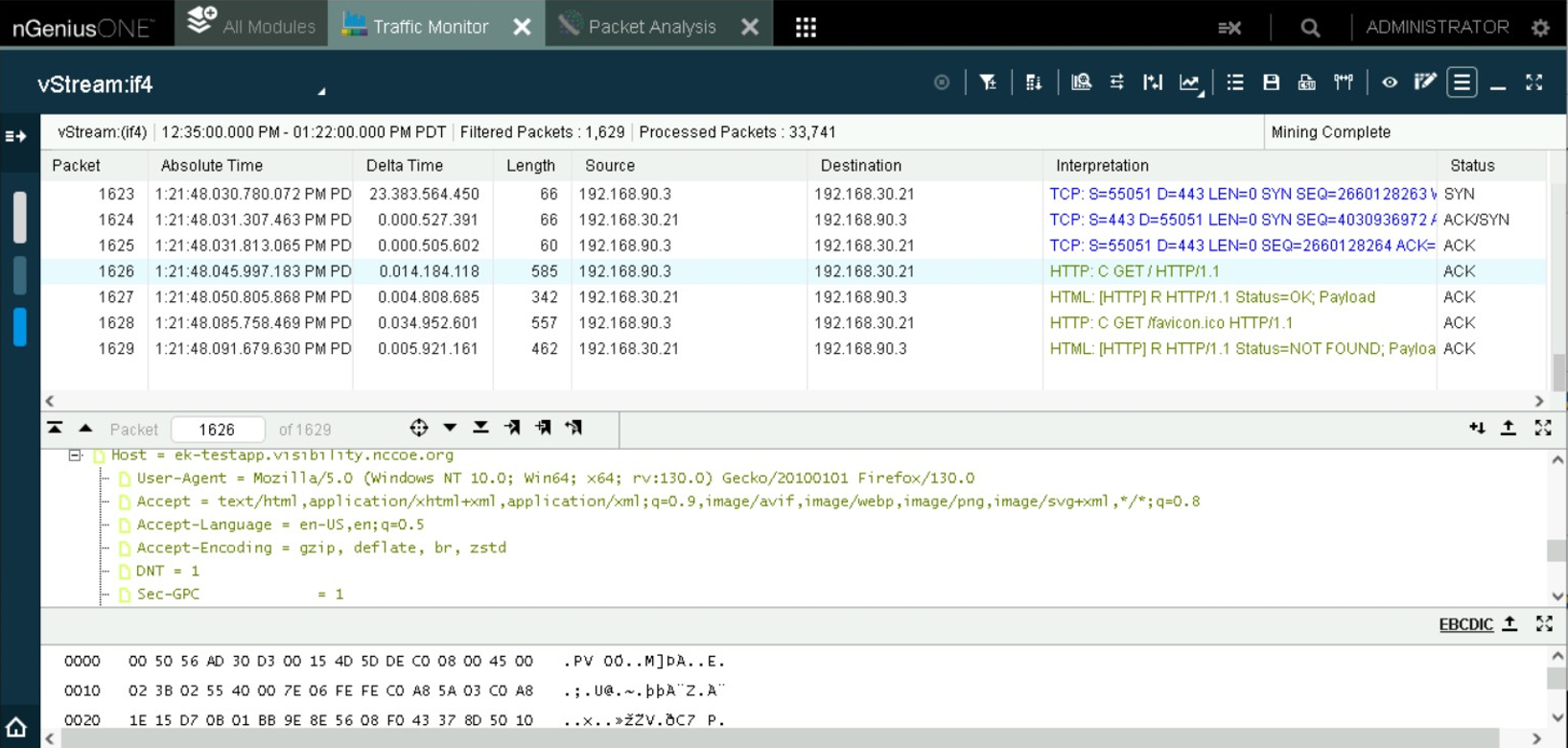
Task: Export packets using the CSV icon
Action: click(x=1306, y=83)
